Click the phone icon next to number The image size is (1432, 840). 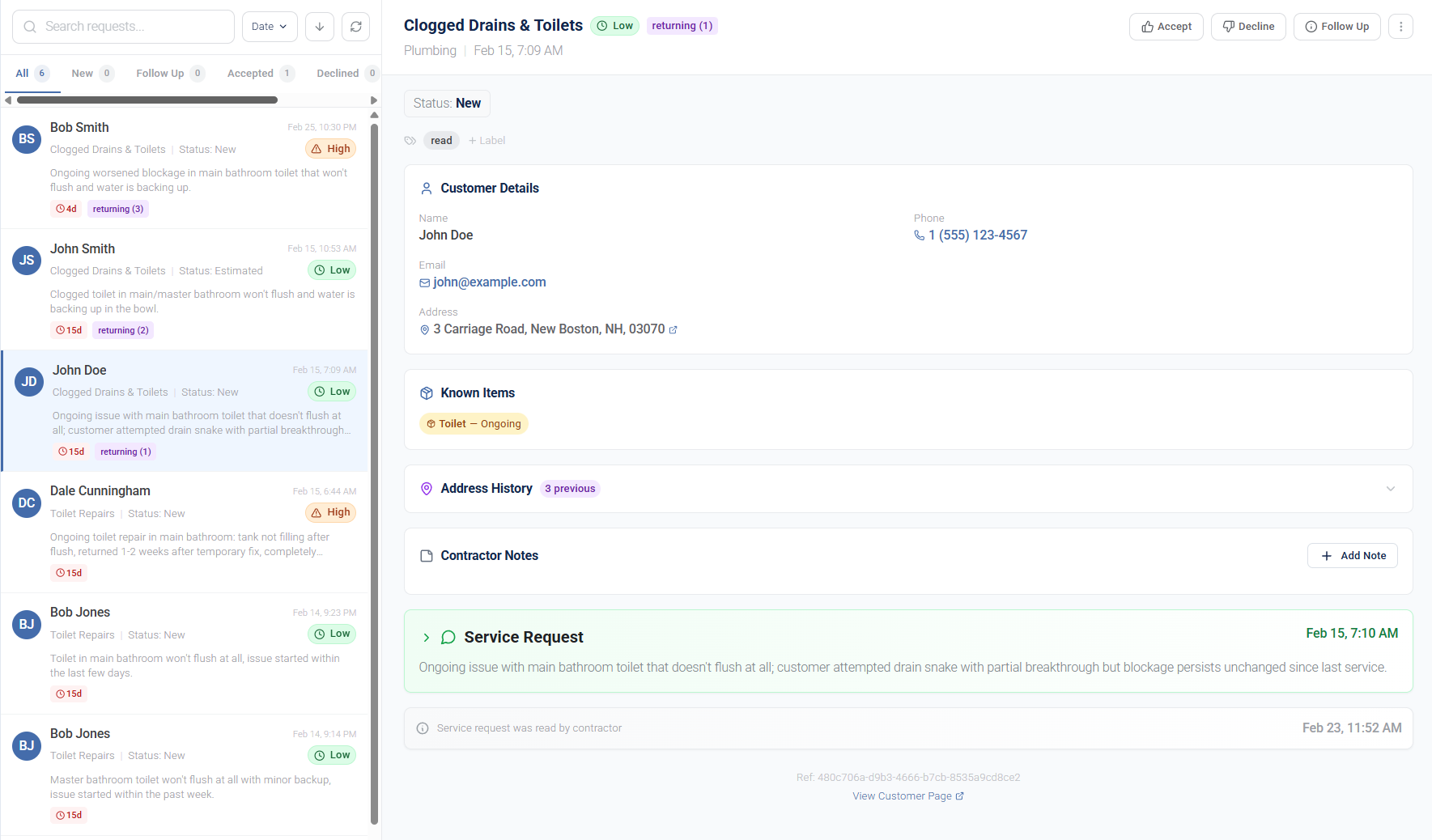pos(919,235)
